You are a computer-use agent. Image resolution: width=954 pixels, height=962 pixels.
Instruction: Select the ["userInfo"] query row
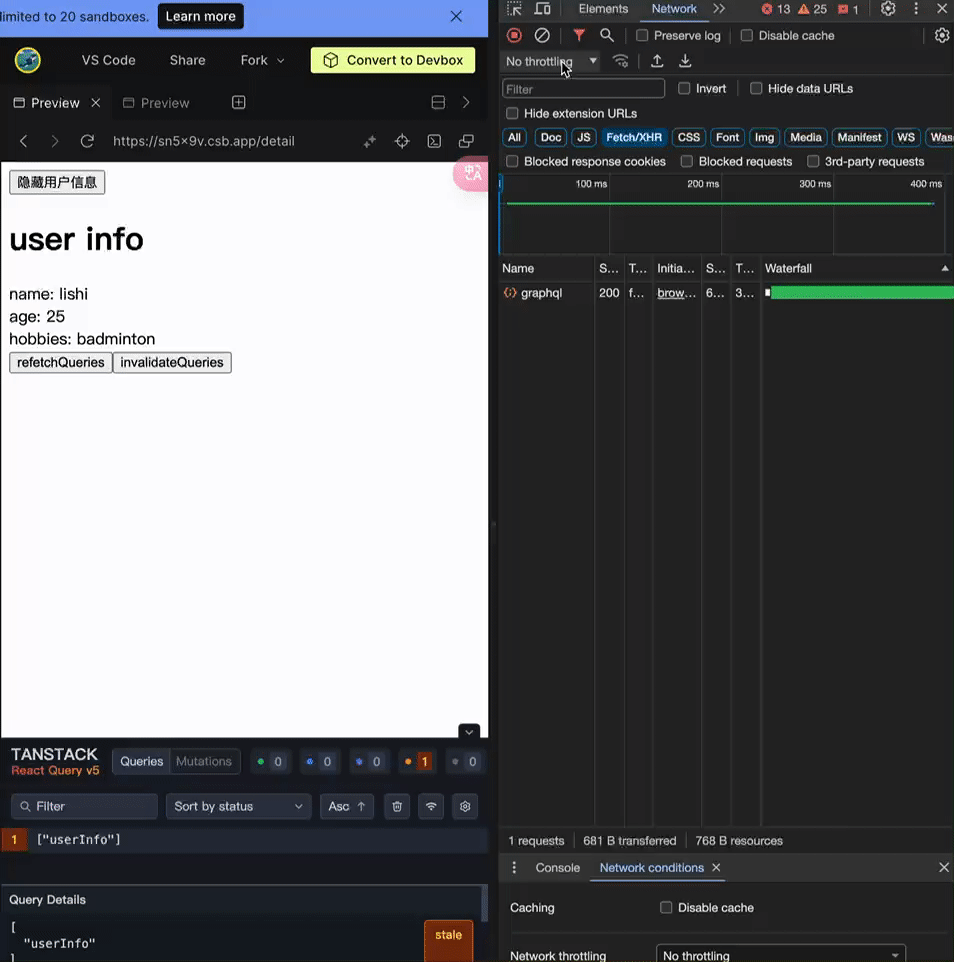point(244,839)
